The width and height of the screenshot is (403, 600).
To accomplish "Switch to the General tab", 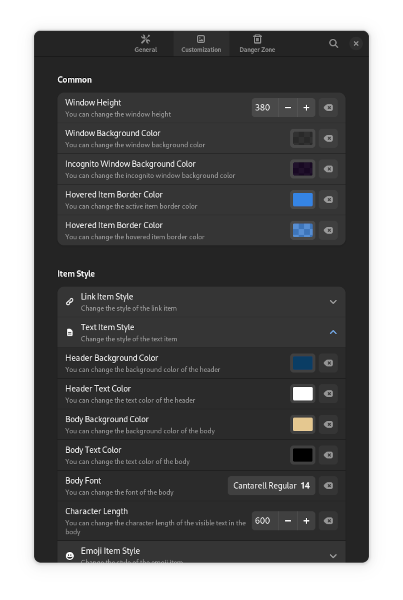I will click(145, 44).
